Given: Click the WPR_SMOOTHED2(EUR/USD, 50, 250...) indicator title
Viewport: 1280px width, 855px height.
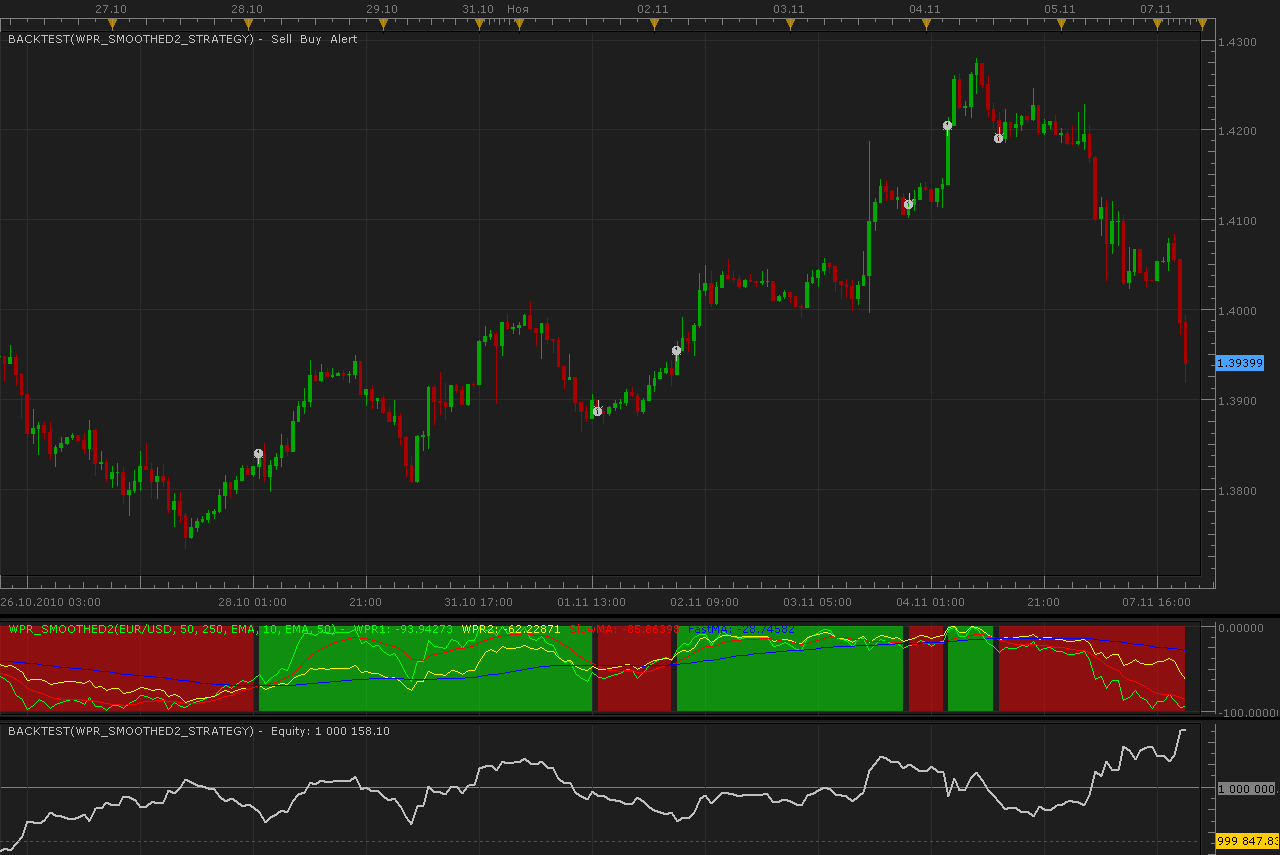Looking at the screenshot, I should click(x=172, y=629).
